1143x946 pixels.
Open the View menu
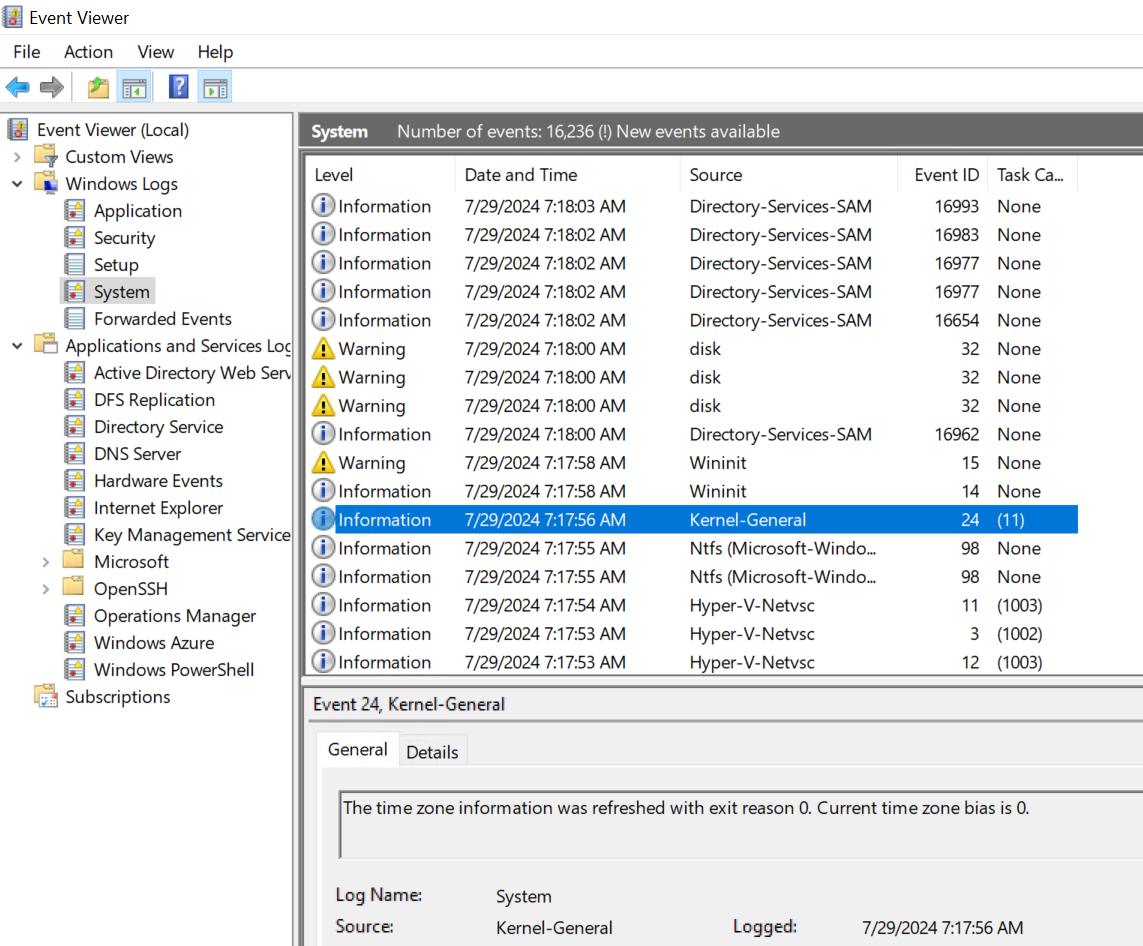click(x=156, y=52)
